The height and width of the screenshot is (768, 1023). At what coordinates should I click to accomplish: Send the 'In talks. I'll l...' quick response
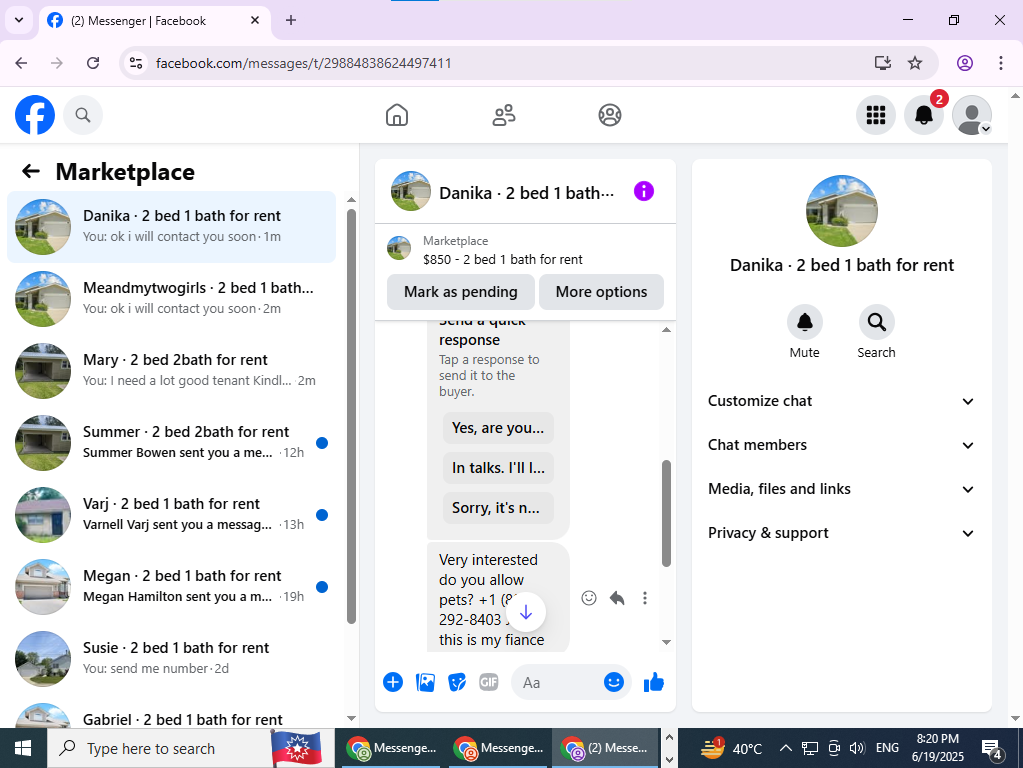click(x=498, y=468)
